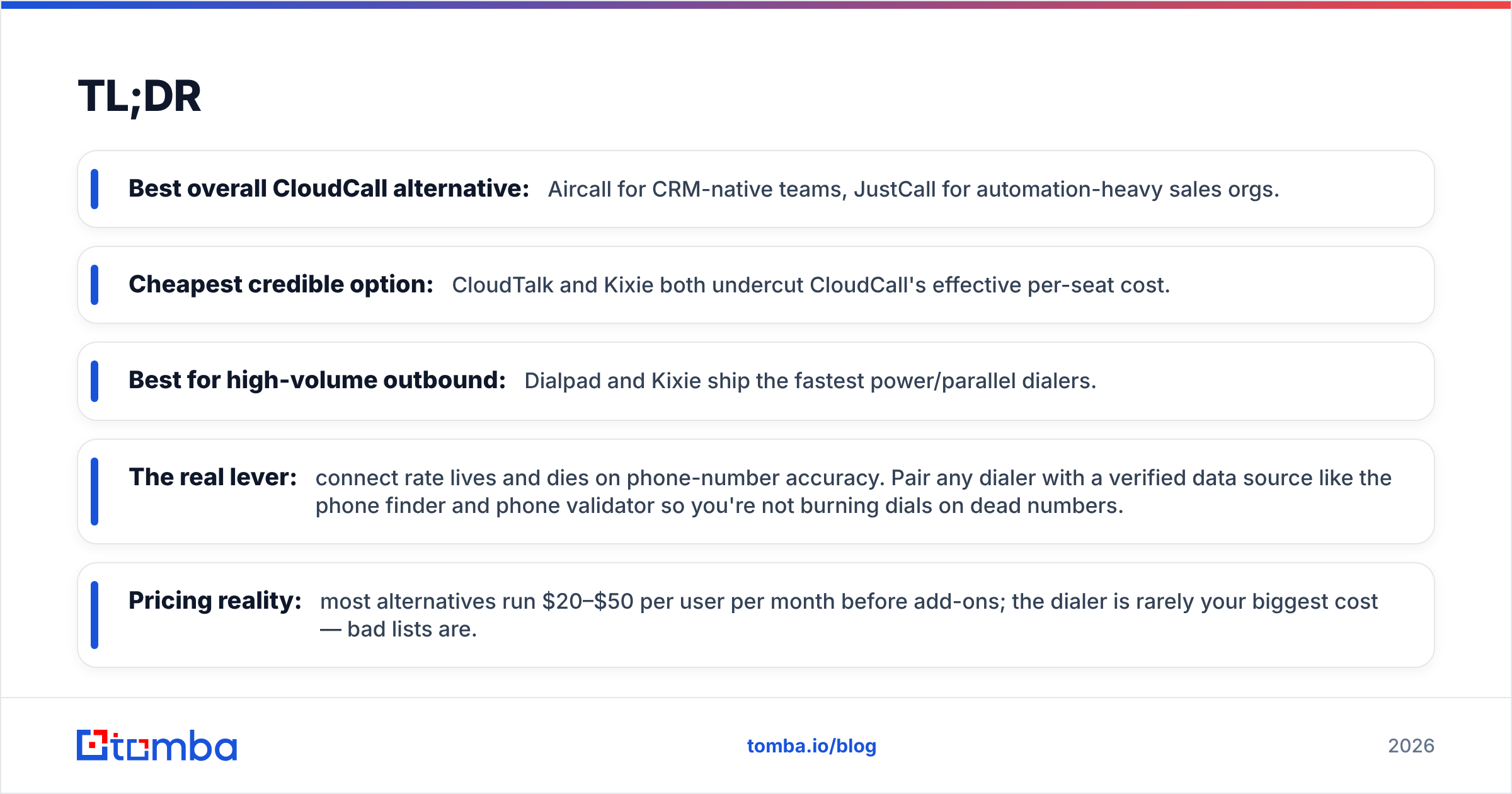This screenshot has width=1512, height=794.
Task: Click the Cheapest credible option card
Action: coord(756,285)
